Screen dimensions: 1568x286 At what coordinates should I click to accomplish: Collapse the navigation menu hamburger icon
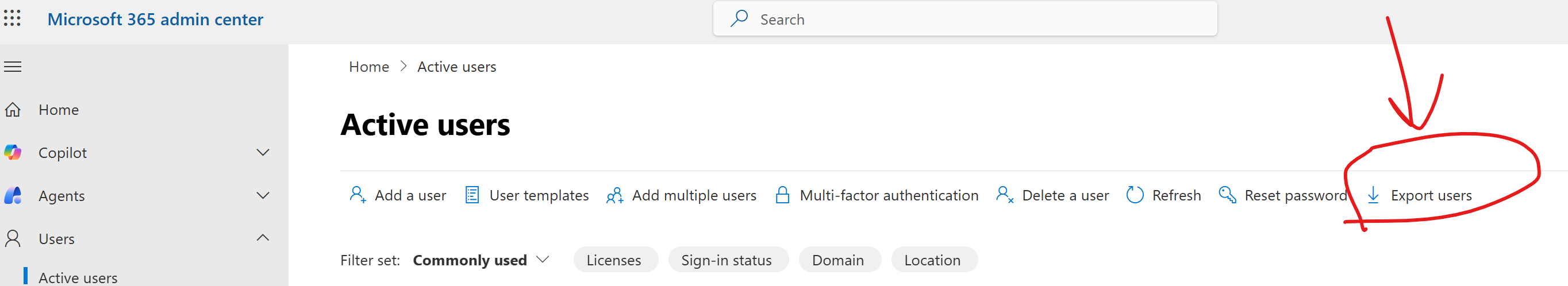(13, 66)
